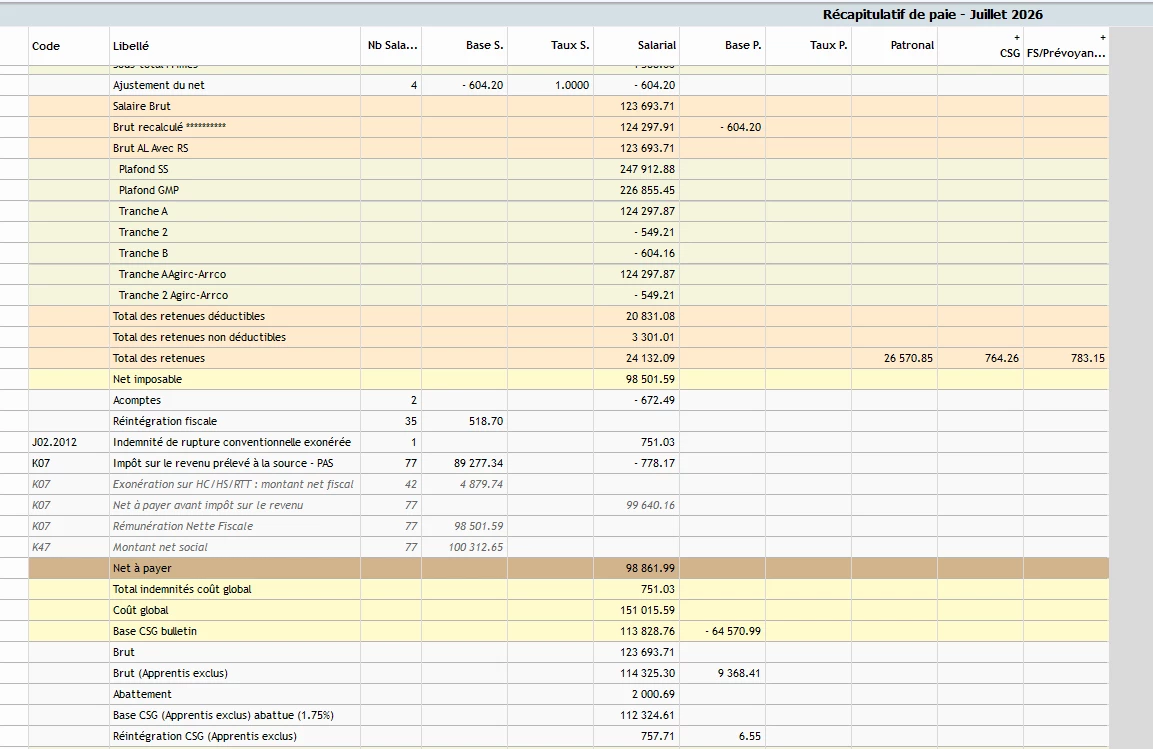This screenshot has width=1153, height=749.
Task: Click the Base P. value - 64 570.99
Action: [x=733, y=631]
